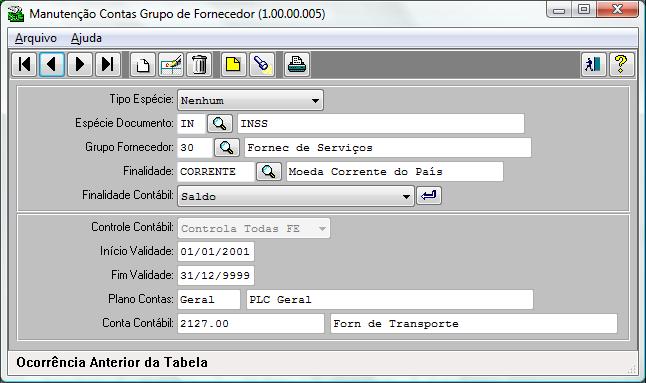
Task: Open the Ajuda menu
Action: pyautogui.click(x=86, y=38)
